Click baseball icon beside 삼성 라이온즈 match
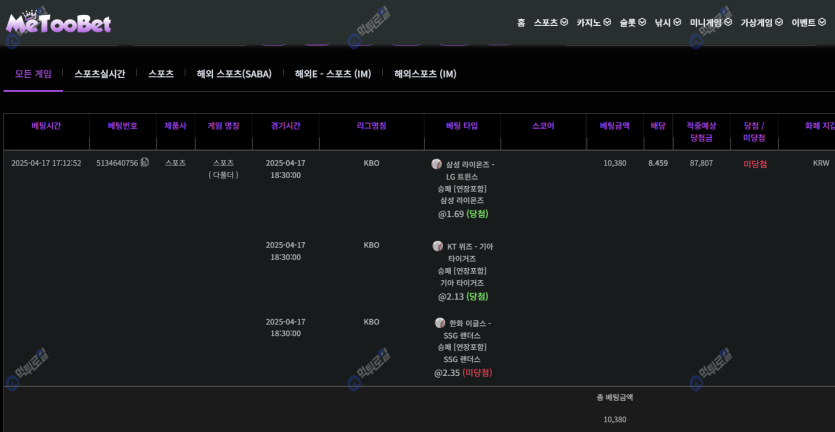The image size is (835, 432). (437, 164)
